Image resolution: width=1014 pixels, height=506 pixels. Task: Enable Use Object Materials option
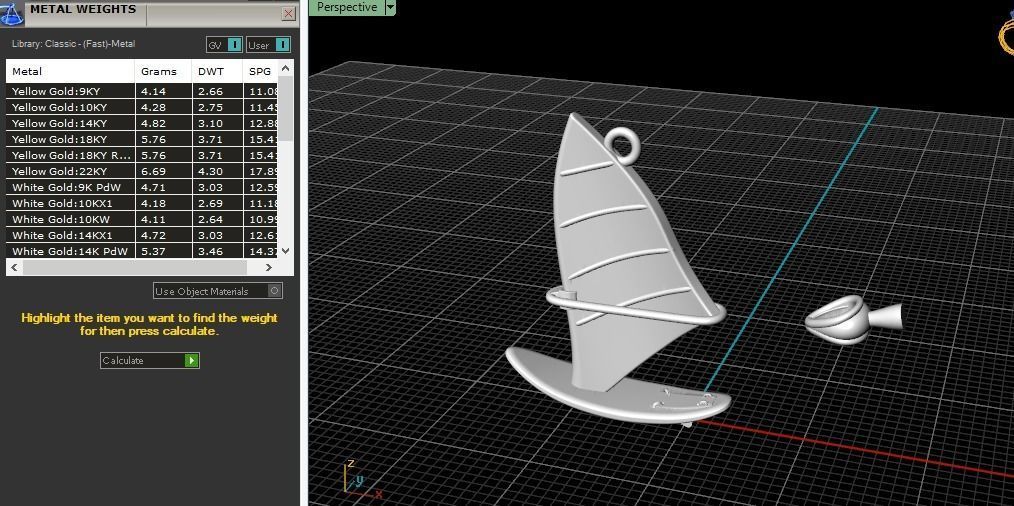coord(218,291)
